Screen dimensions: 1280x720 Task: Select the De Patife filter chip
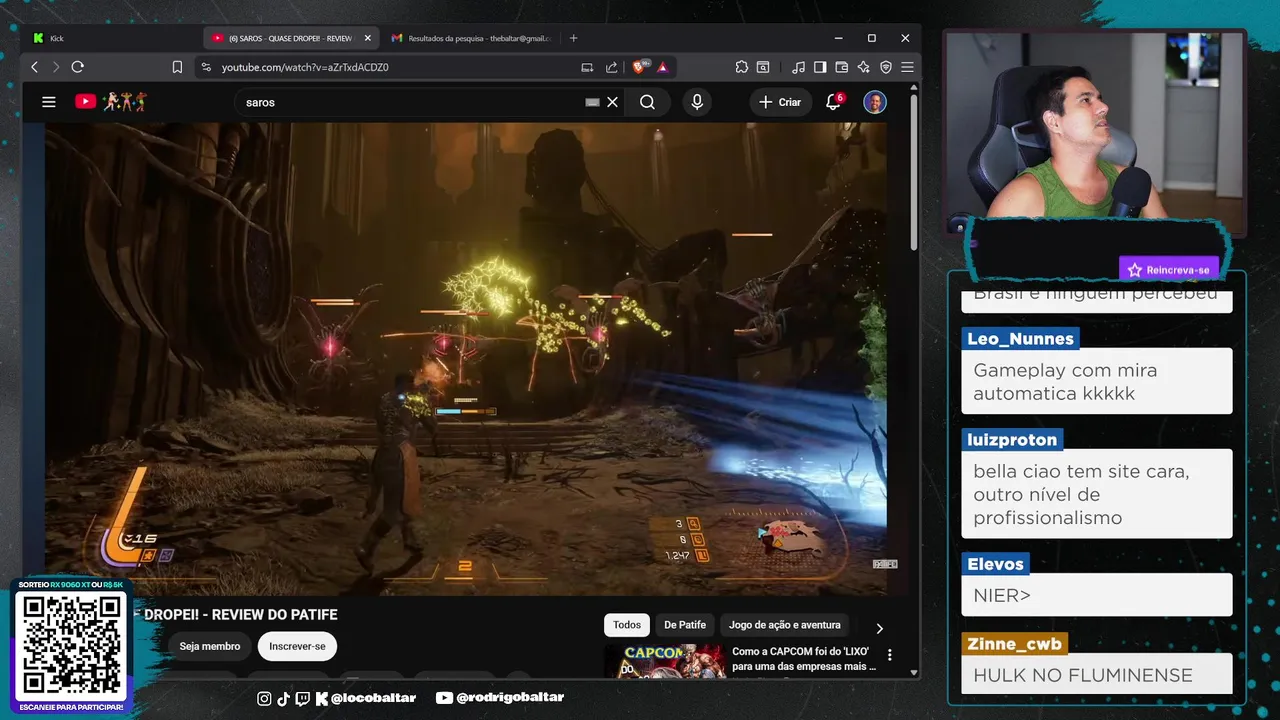click(685, 625)
